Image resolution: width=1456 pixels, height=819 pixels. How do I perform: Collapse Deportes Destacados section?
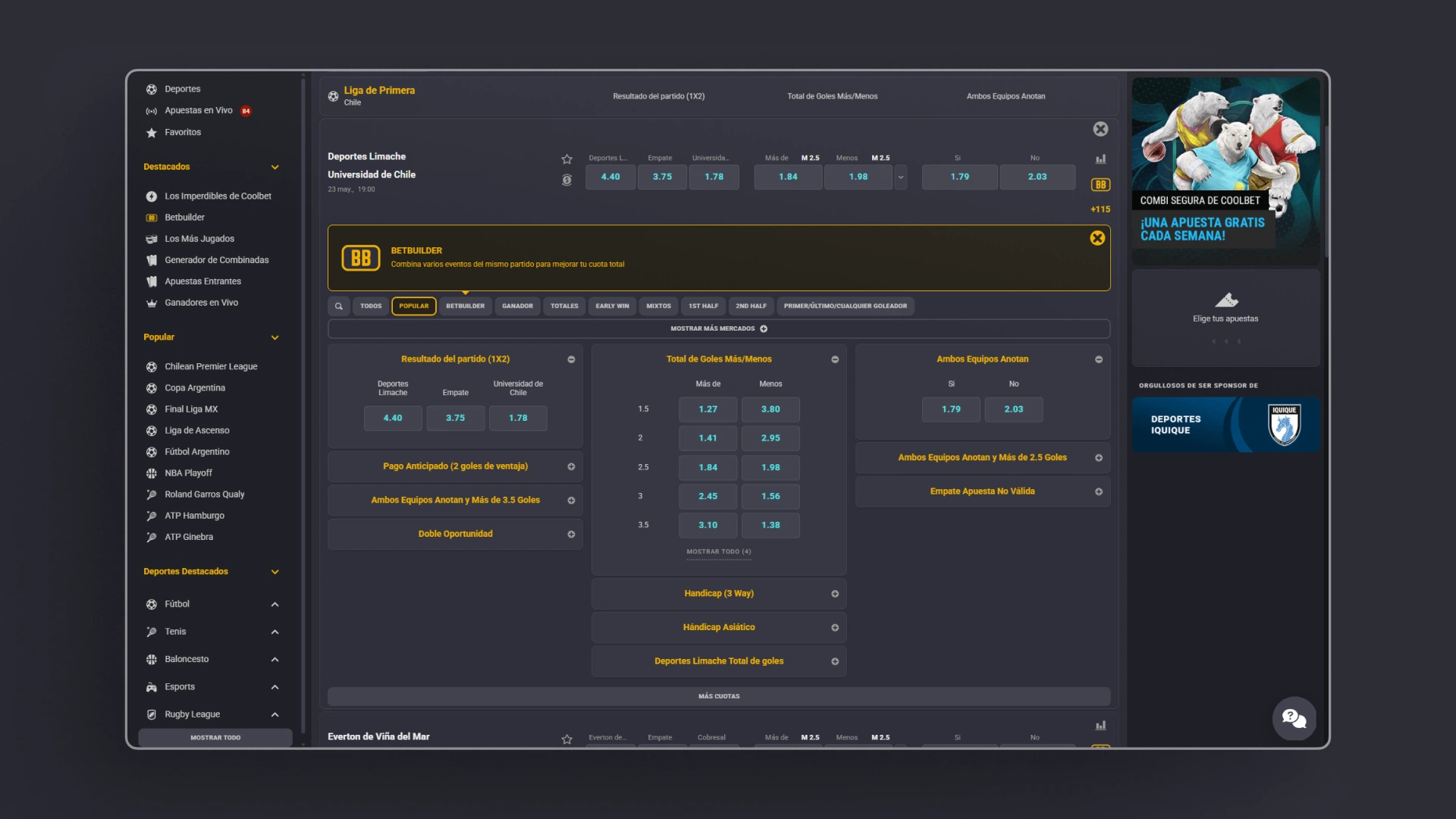coord(275,572)
